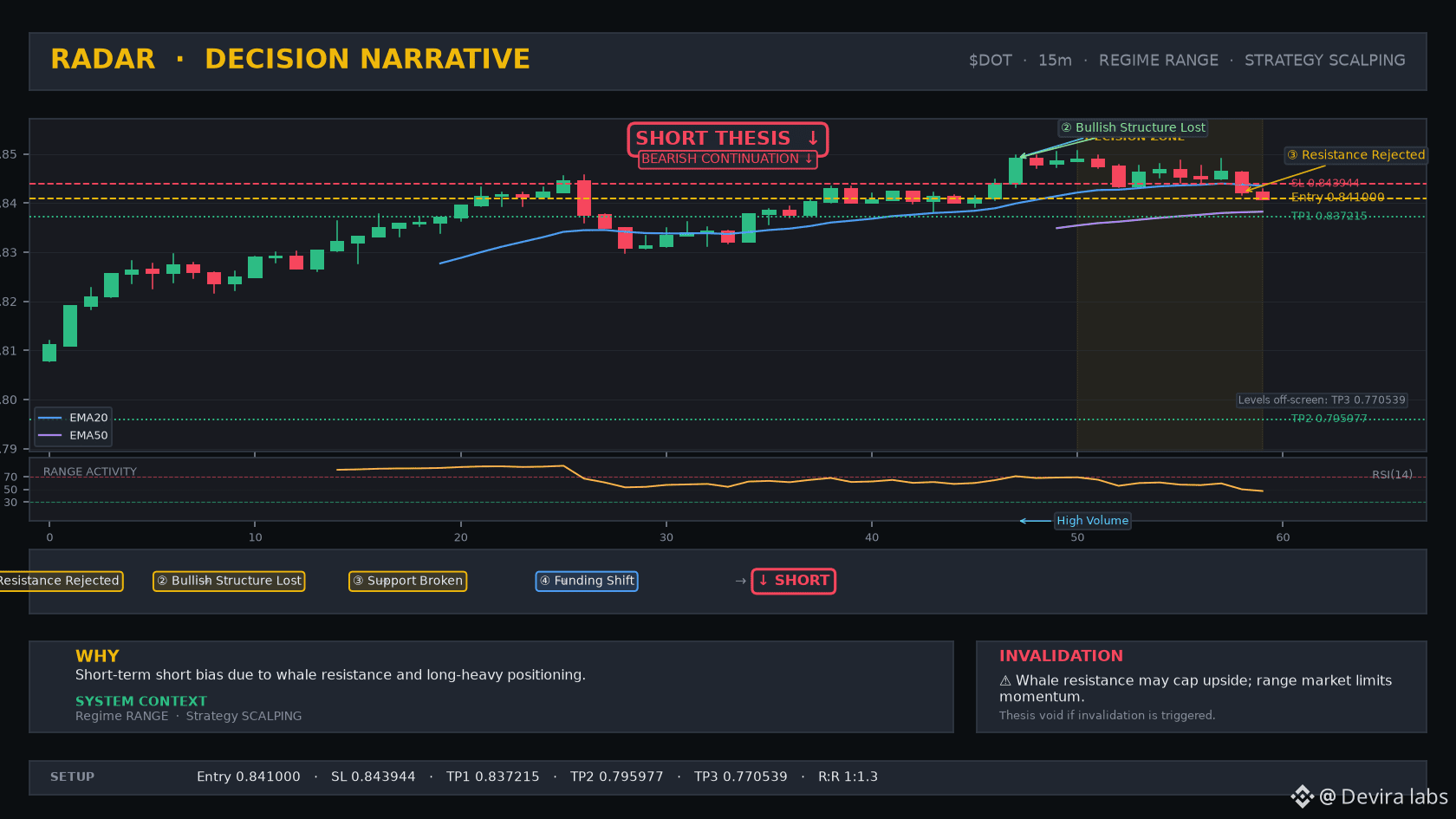Click the $DOT ticker in header
The image size is (1456, 819).
point(991,61)
